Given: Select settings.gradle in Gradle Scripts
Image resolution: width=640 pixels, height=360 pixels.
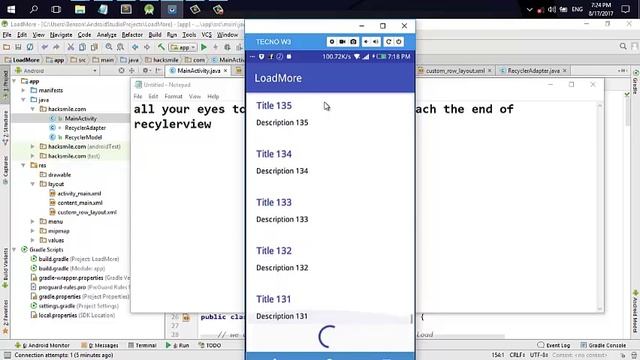Looking at the screenshot, I should pos(56,306).
